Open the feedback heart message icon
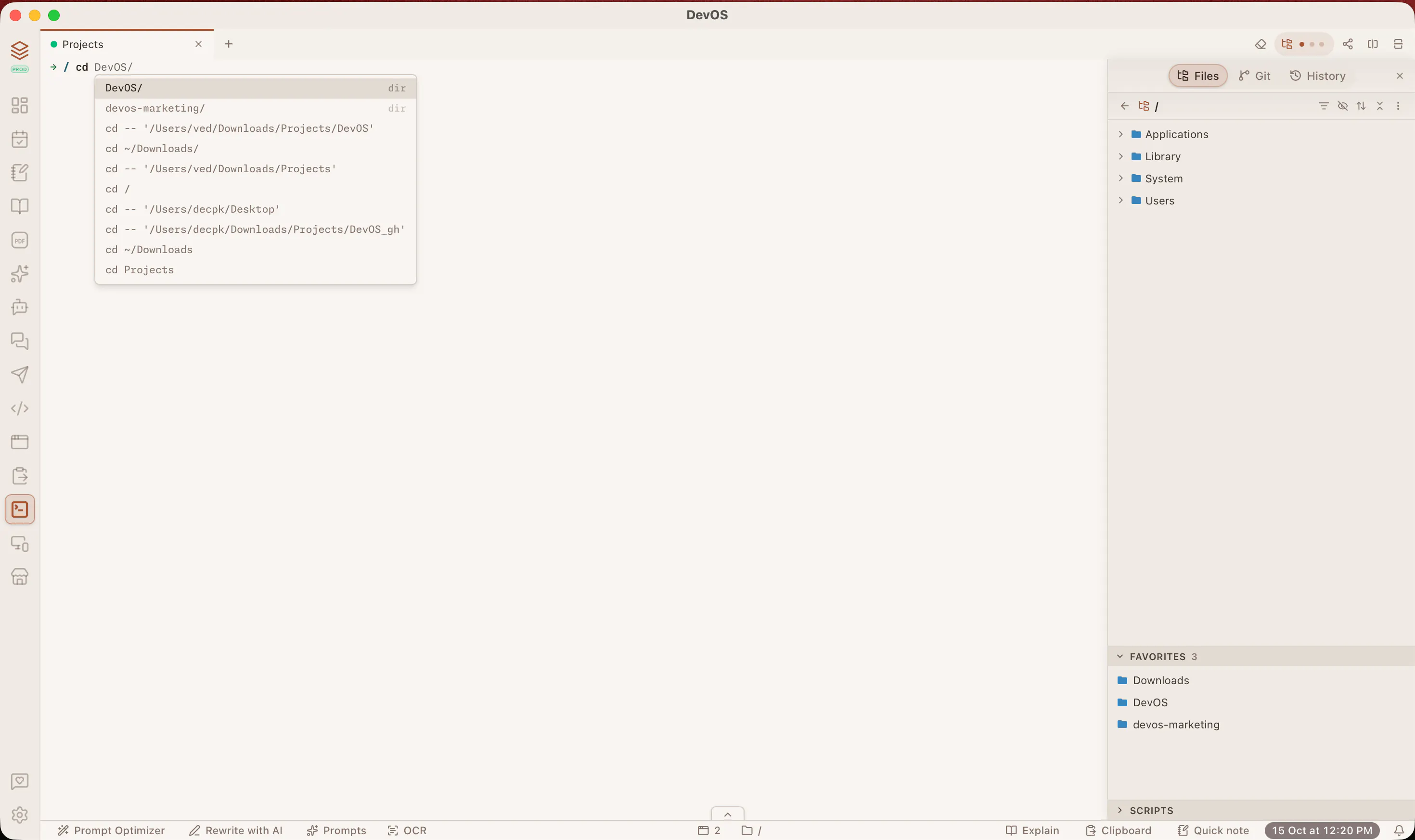This screenshot has width=1415, height=840. pyautogui.click(x=19, y=781)
